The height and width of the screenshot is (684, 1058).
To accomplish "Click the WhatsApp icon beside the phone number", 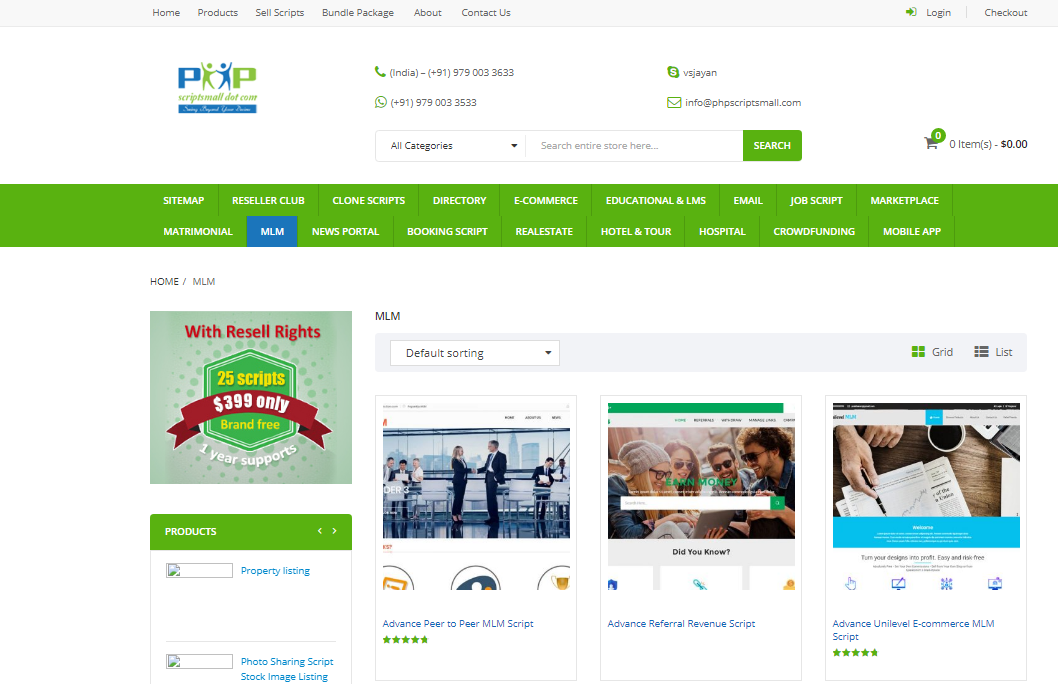I will click(381, 102).
